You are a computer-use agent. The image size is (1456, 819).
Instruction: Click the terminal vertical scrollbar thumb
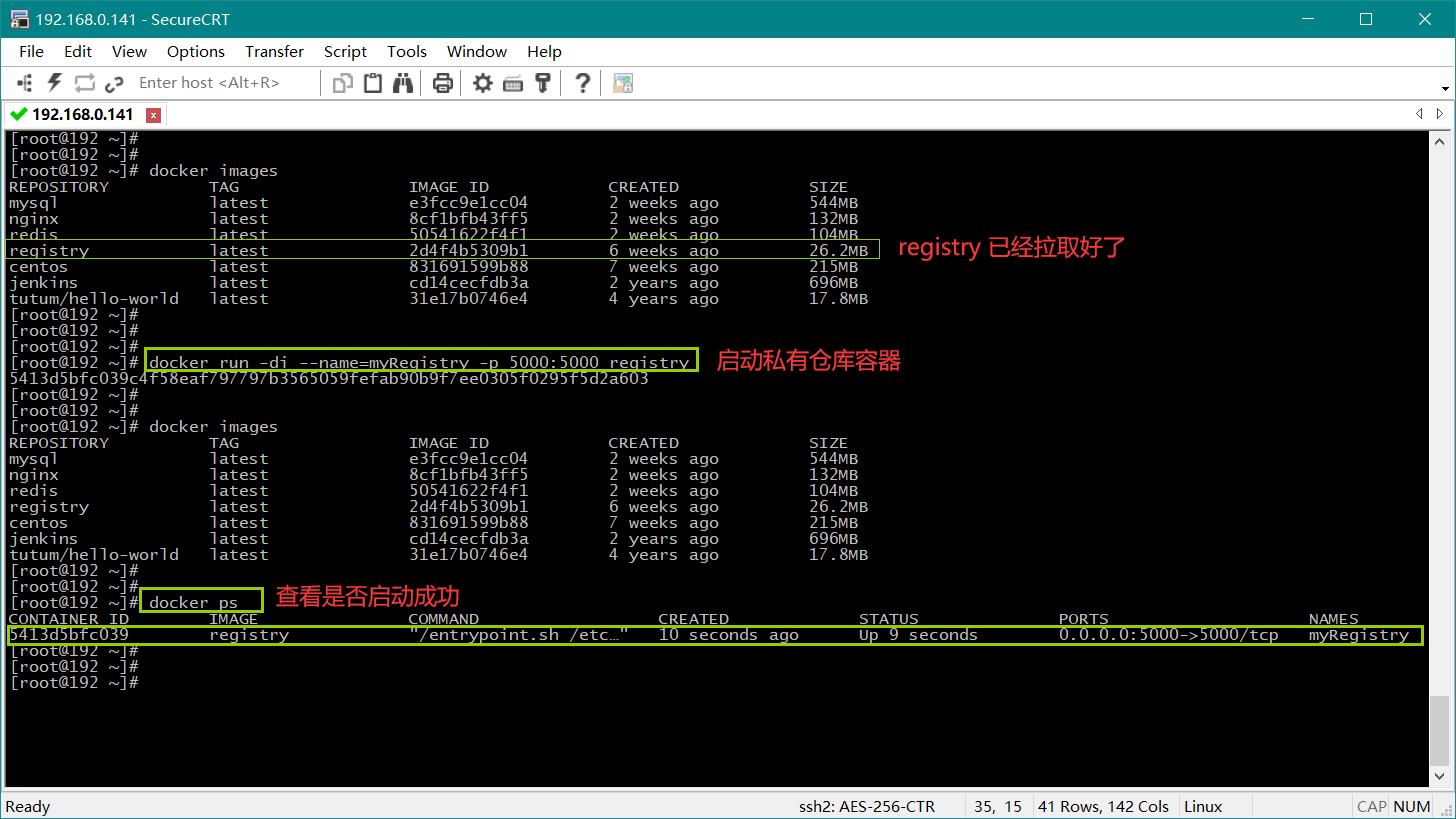tap(1437, 730)
